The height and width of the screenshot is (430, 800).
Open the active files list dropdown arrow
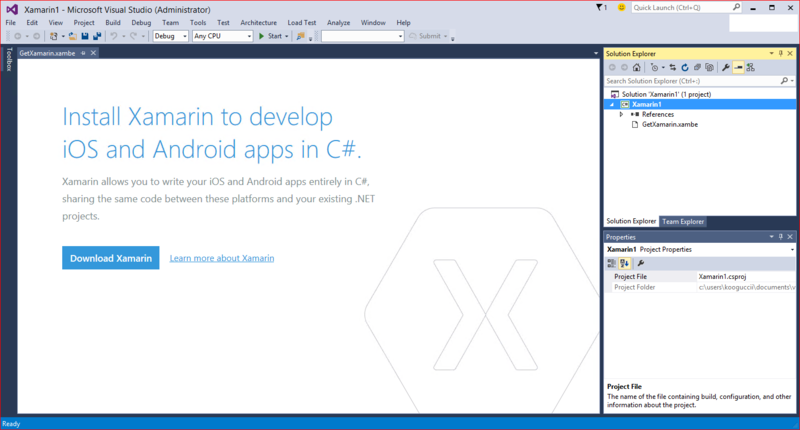point(595,53)
